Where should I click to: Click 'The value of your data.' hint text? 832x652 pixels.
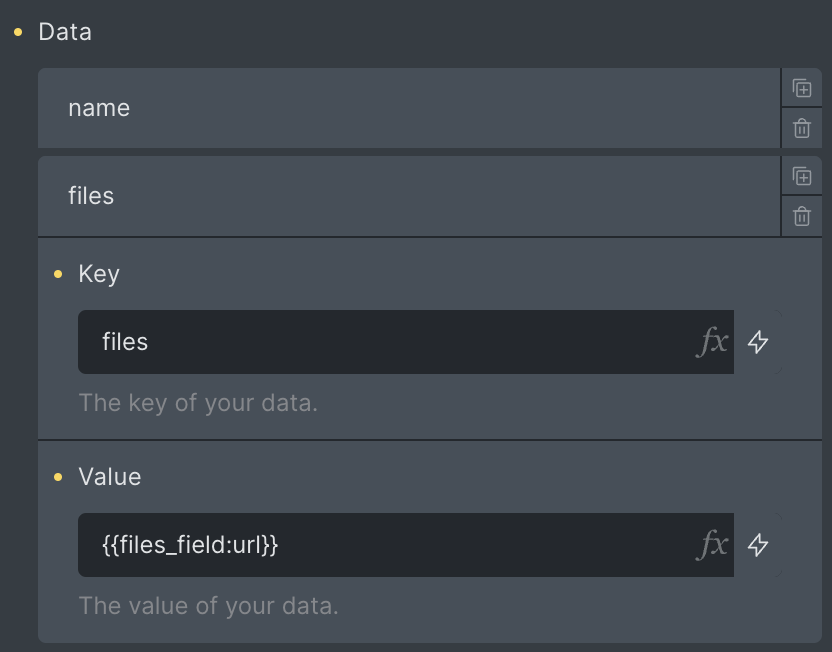tap(209, 606)
